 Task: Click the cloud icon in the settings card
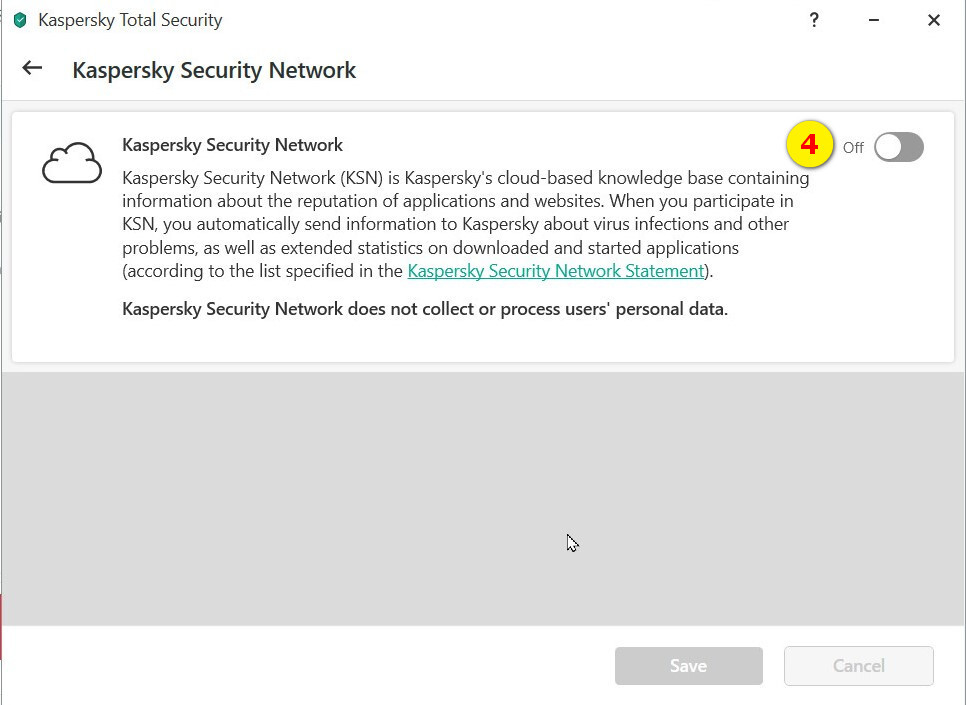coord(72,163)
